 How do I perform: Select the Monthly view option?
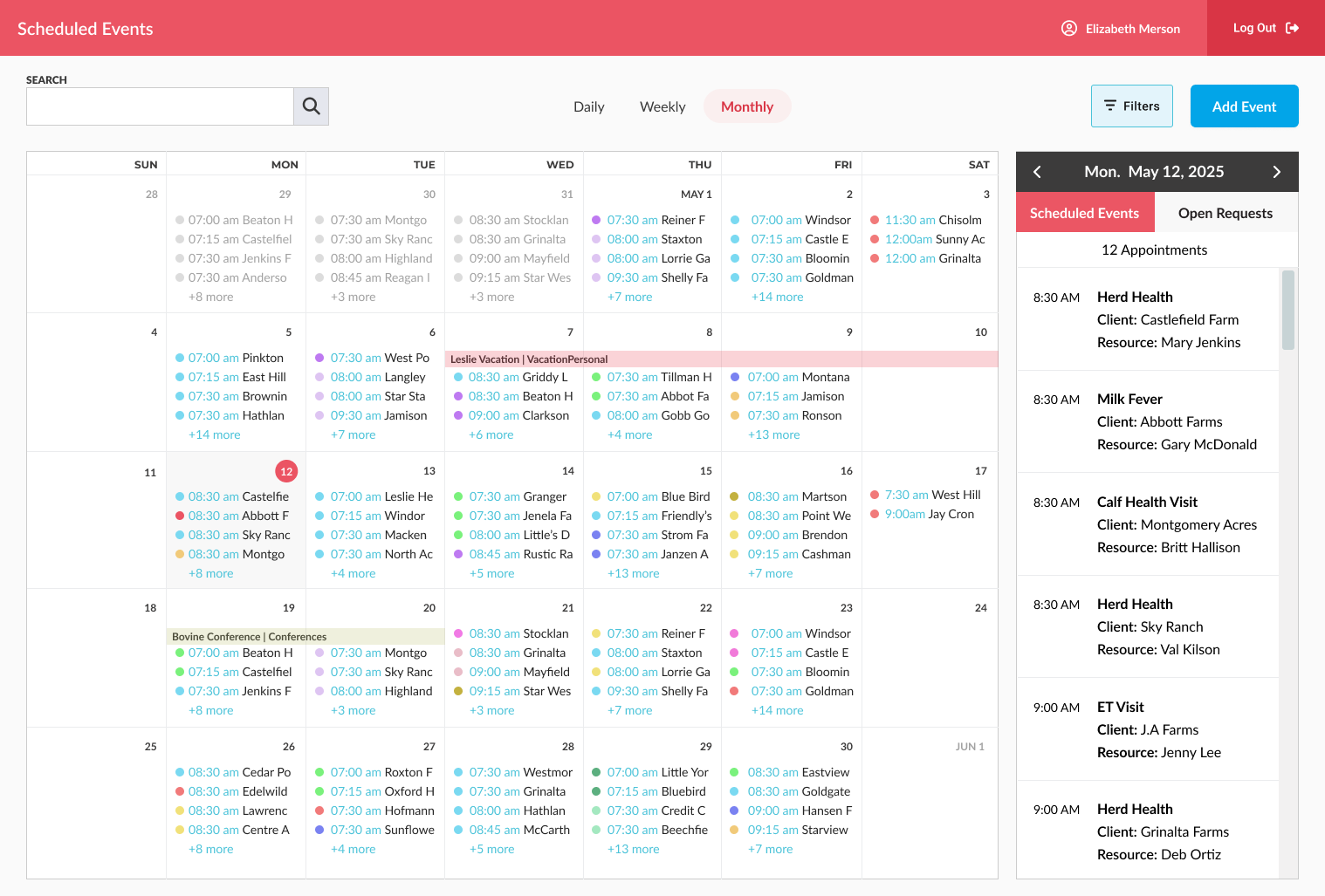(747, 106)
